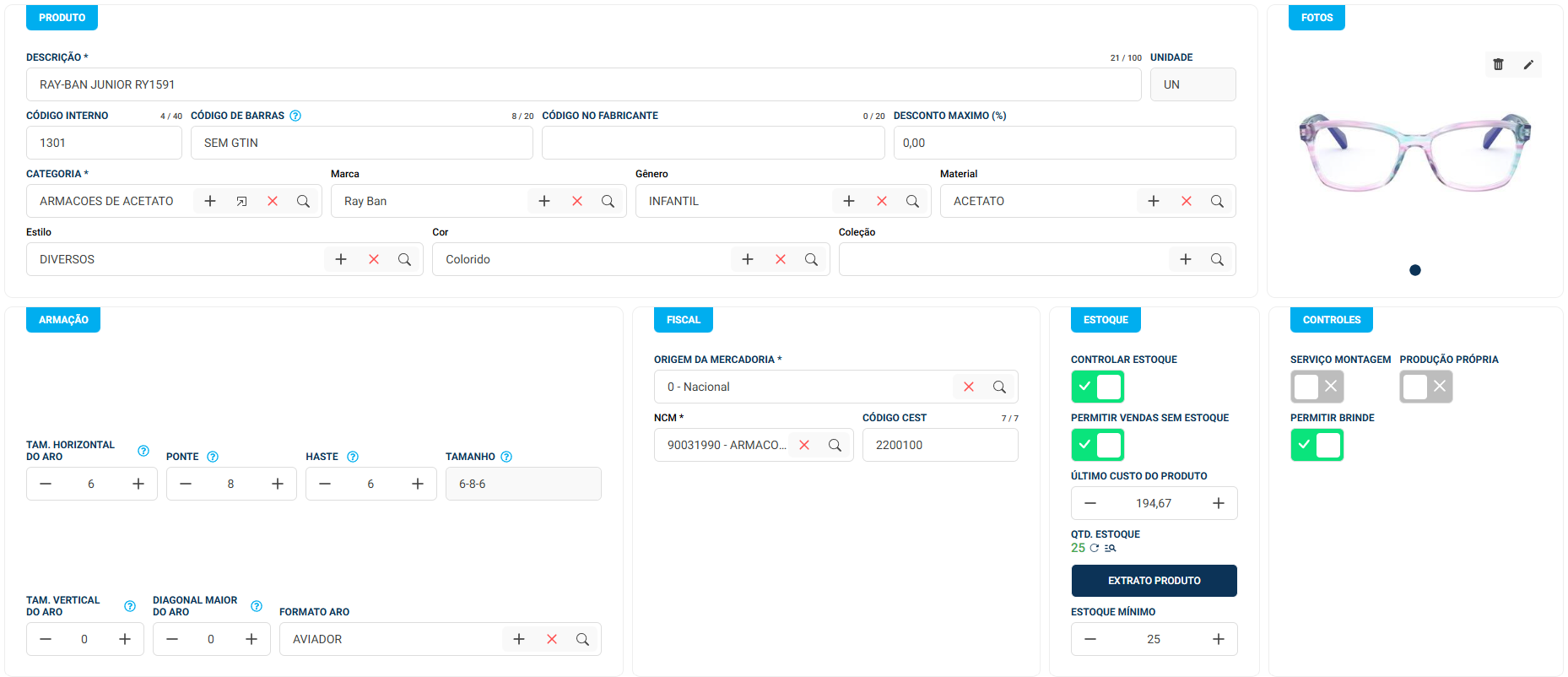The image size is (1568, 677).
Task: Select the CONTROLES section tab
Action: [1332, 320]
